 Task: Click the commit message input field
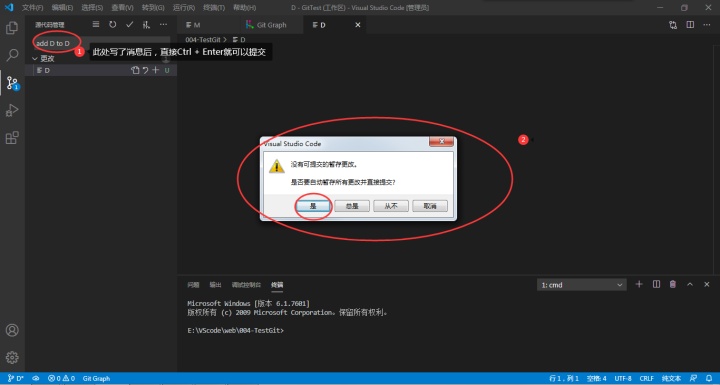click(102, 43)
